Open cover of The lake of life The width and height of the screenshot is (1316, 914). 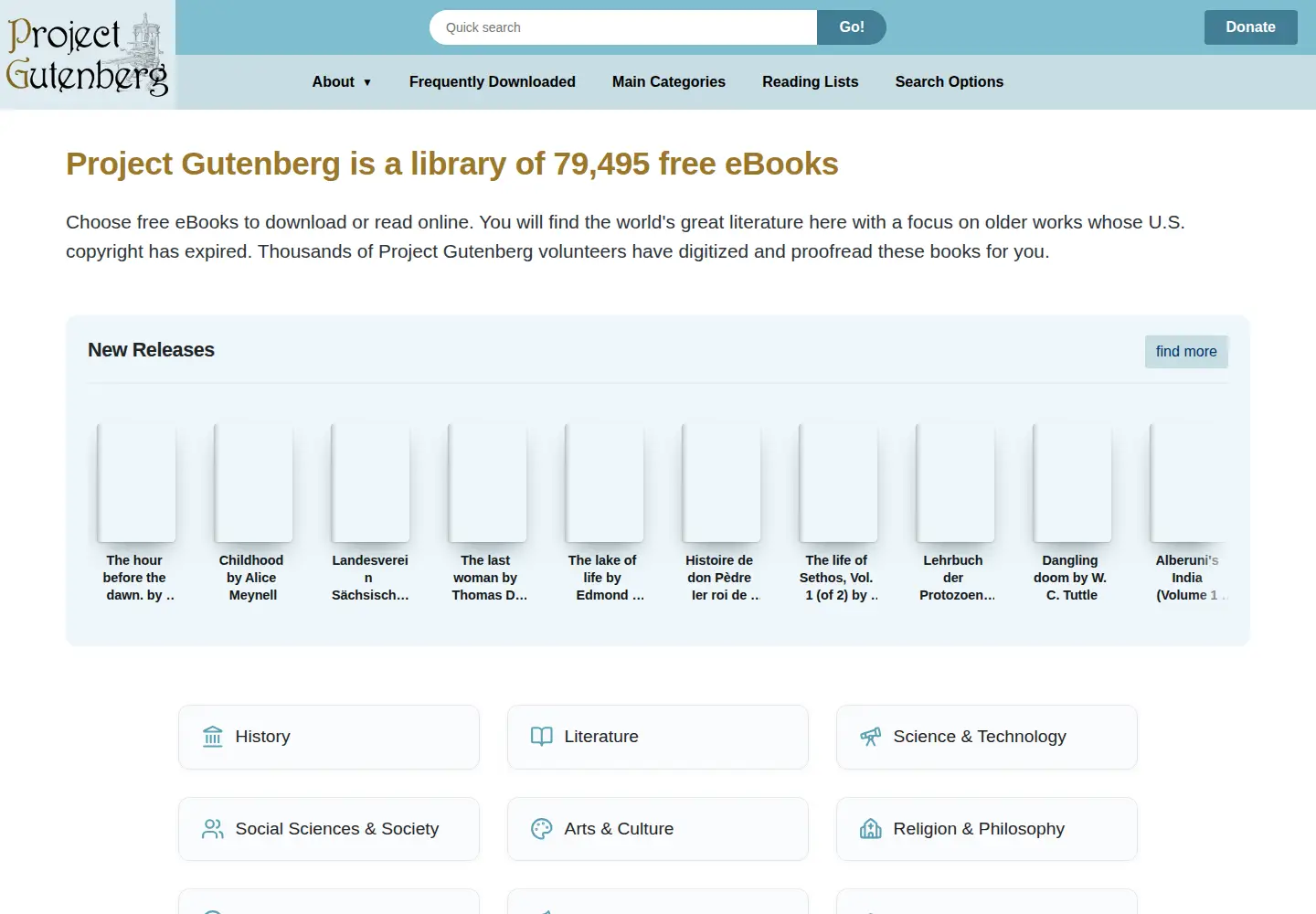click(604, 483)
